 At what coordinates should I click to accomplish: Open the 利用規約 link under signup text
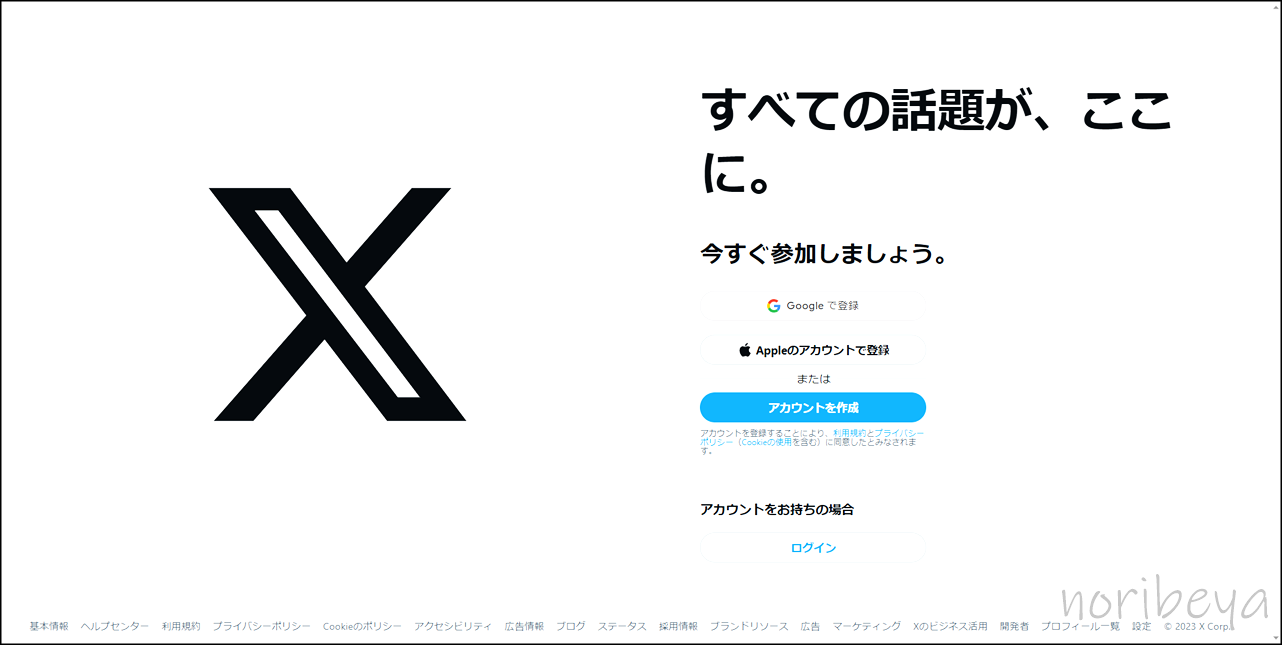(x=850, y=433)
